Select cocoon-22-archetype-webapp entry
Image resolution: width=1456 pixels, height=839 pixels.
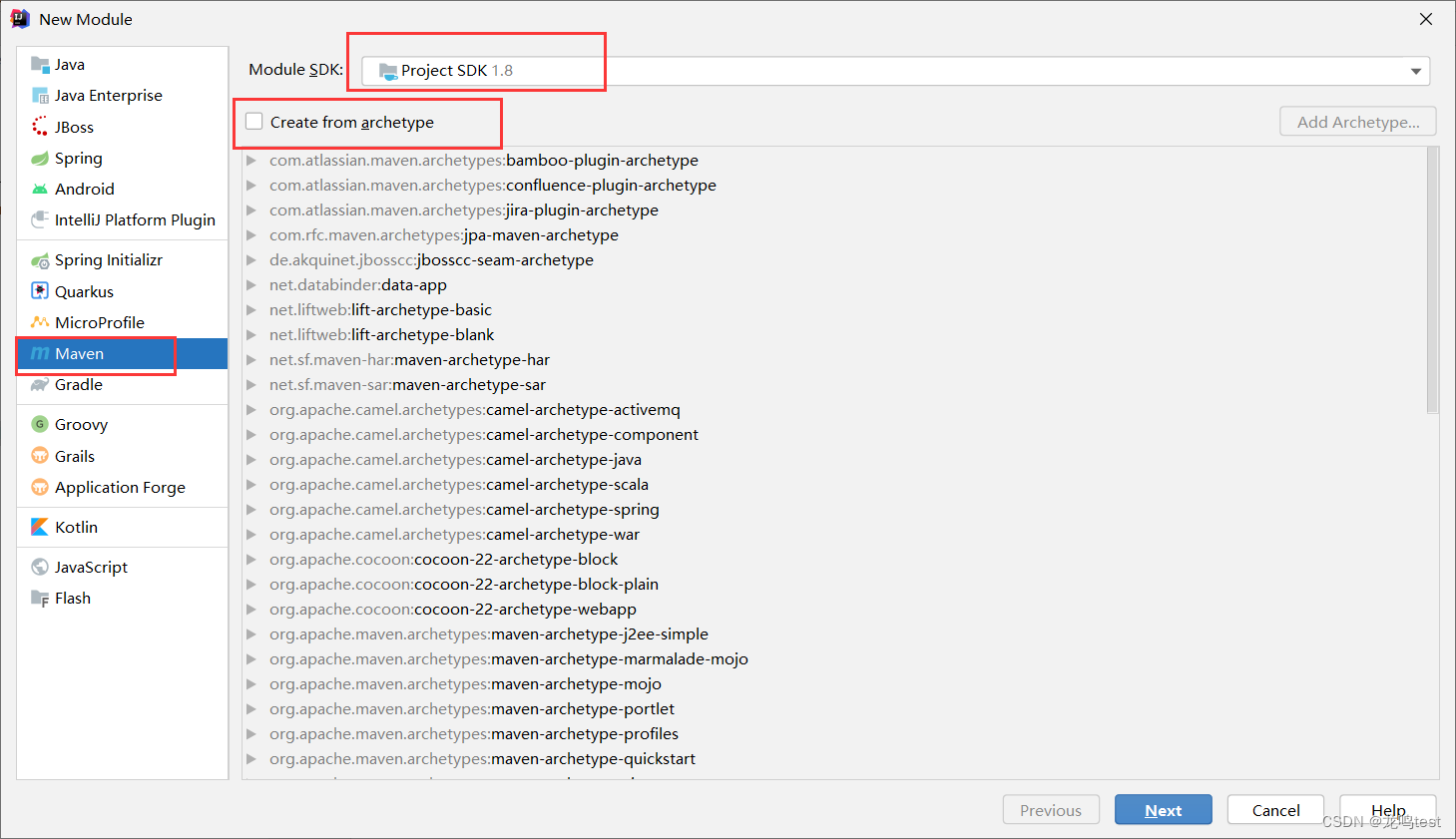click(x=452, y=610)
